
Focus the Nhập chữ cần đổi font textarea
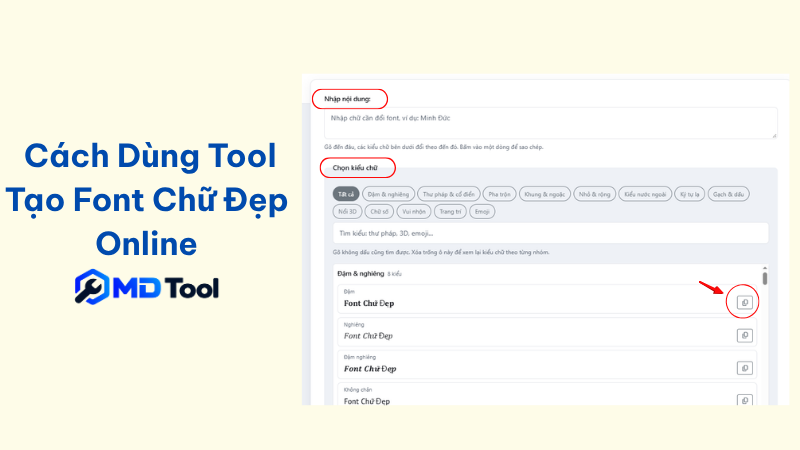(x=551, y=122)
